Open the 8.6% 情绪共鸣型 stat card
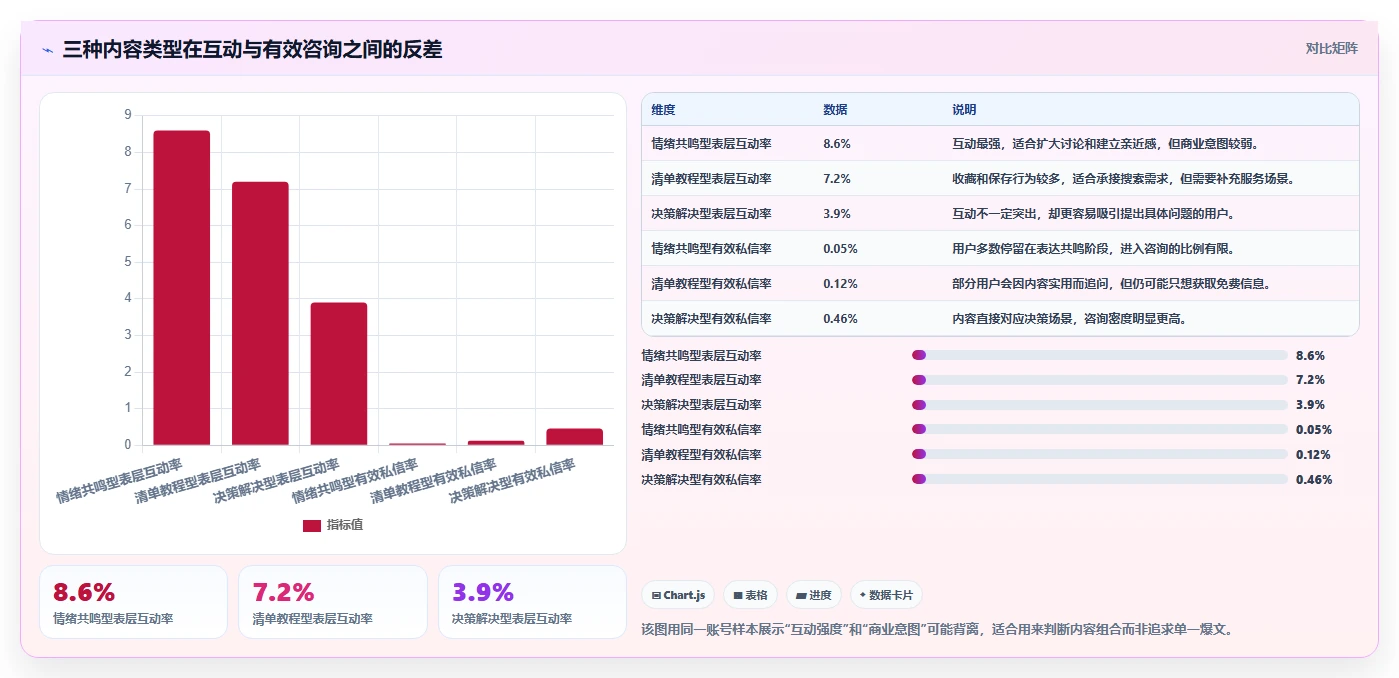 click(133, 602)
